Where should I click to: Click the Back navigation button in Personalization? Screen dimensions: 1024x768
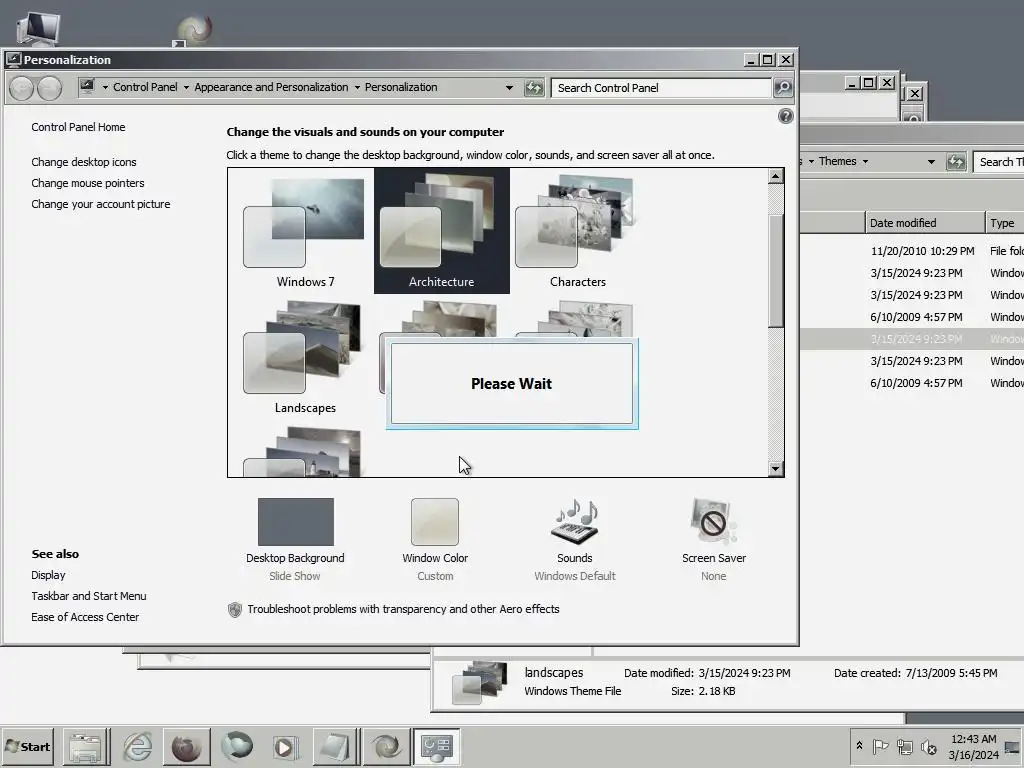coord(21,88)
